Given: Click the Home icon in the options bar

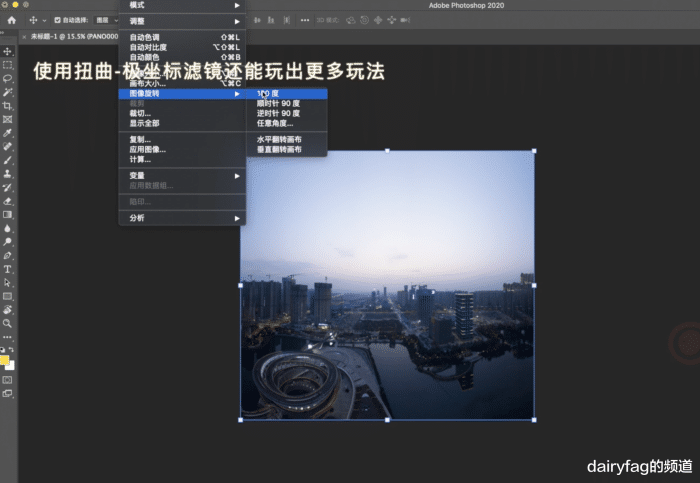Looking at the screenshot, I should [12, 20].
